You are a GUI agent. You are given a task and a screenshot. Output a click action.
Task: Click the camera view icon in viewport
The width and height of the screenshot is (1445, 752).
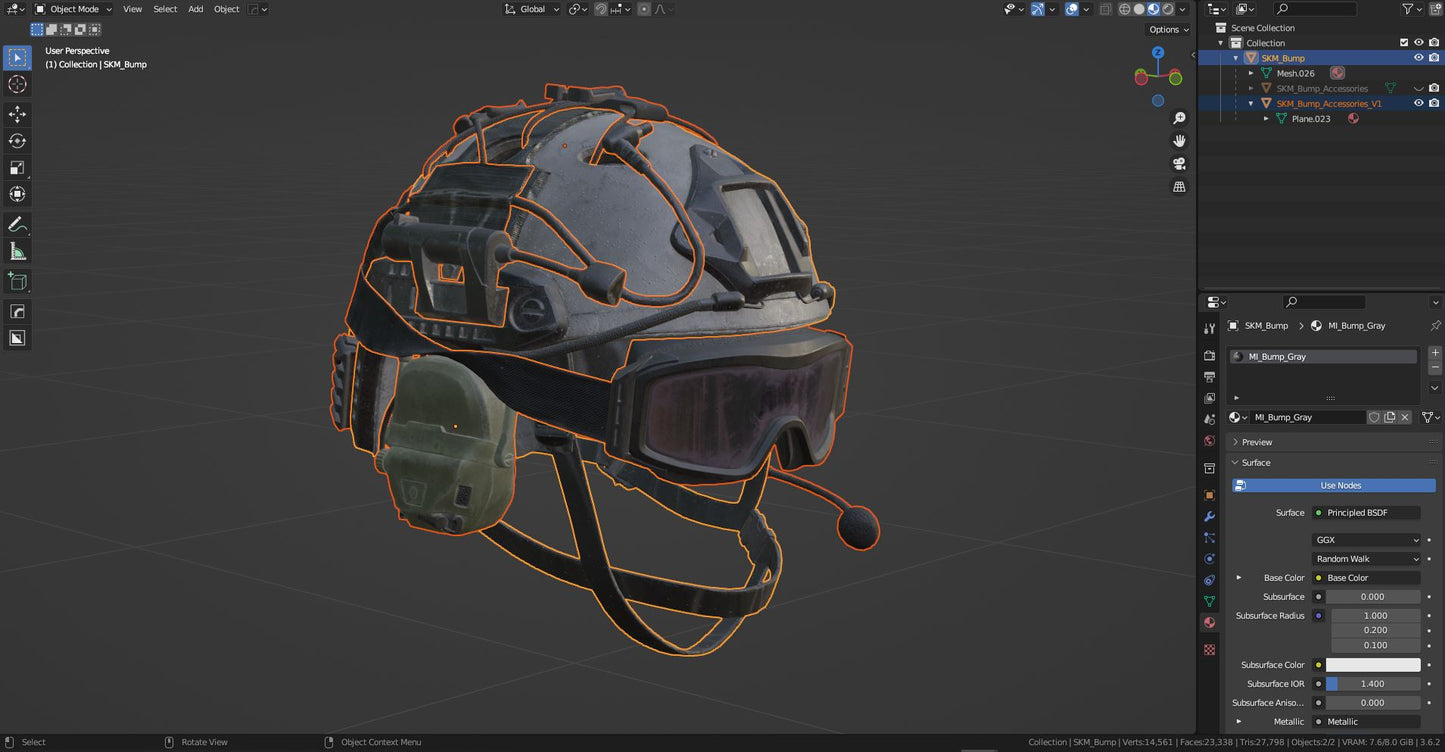pos(1179,164)
